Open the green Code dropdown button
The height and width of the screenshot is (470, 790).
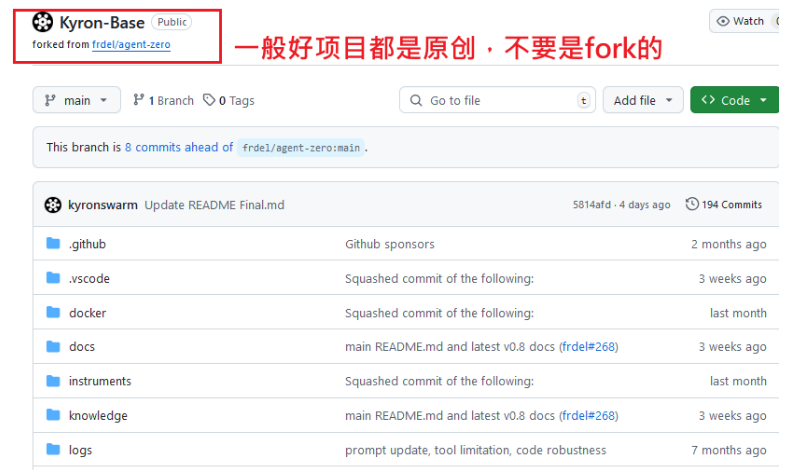[735, 100]
